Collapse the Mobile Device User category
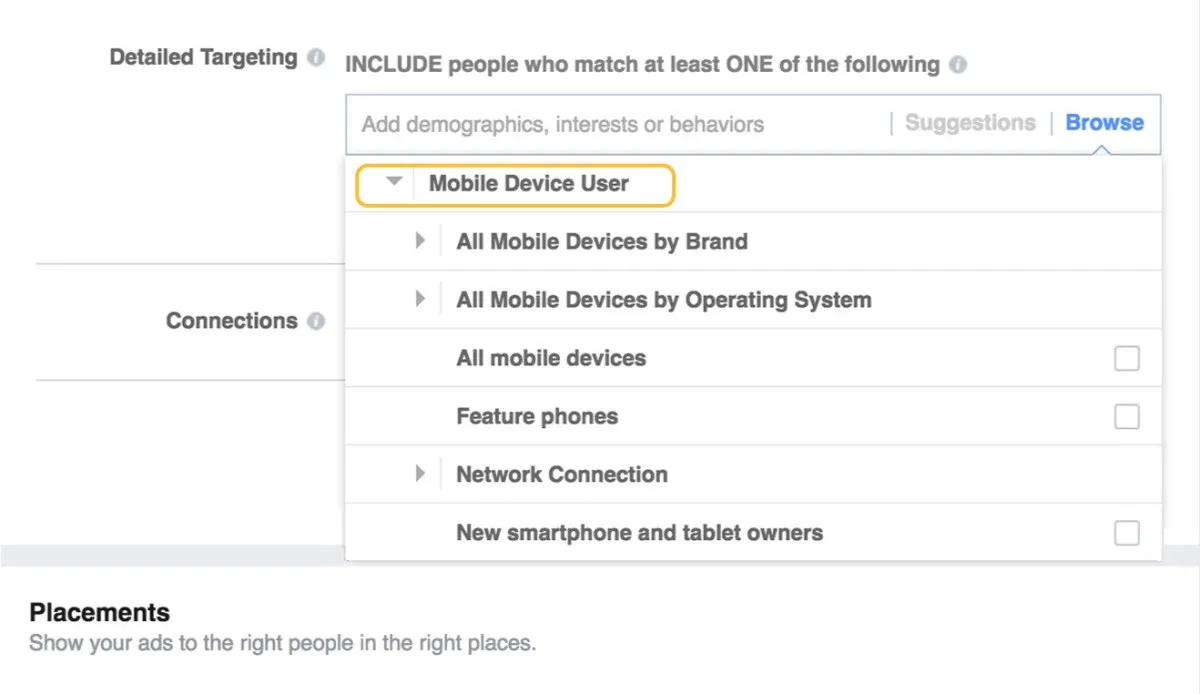The height and width of the screenshot is (694, 1200). coord(394,182)
